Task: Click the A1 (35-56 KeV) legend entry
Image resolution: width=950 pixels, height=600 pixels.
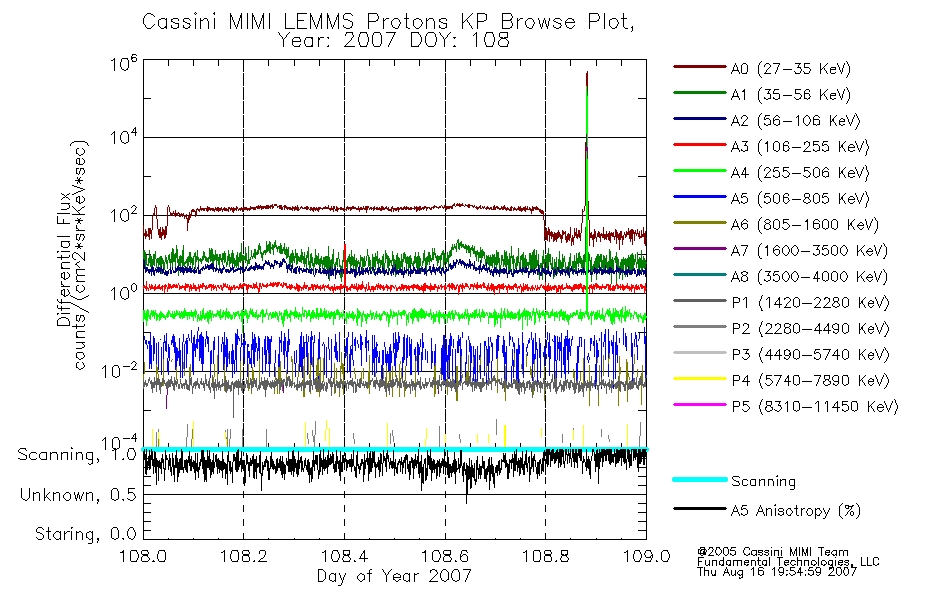Action: pos(763,95)
